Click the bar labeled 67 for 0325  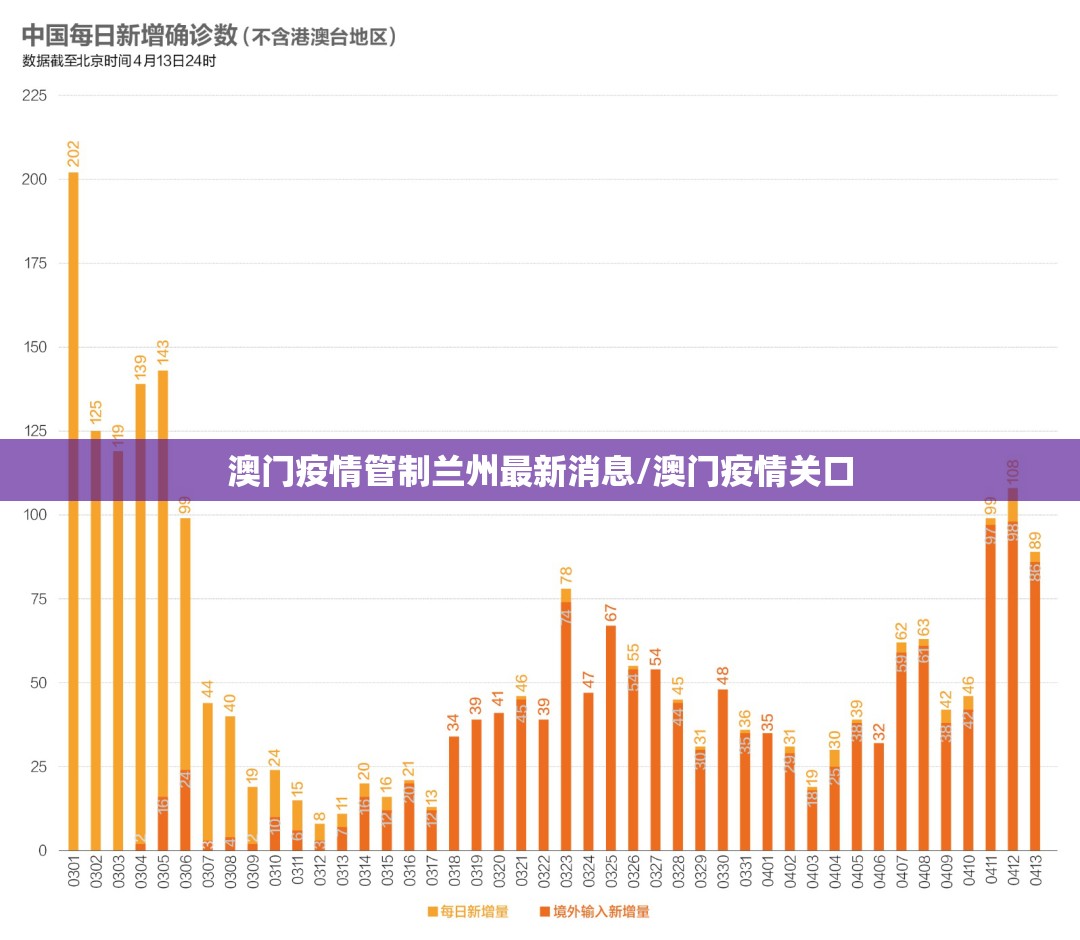(x=611, y=740)
